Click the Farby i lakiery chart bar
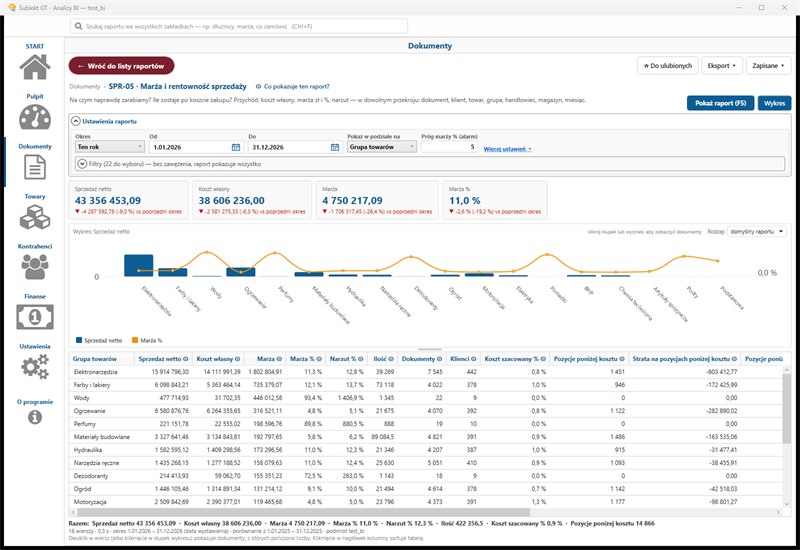This screenshot has width=800, height=550. (x=172, y=272)
